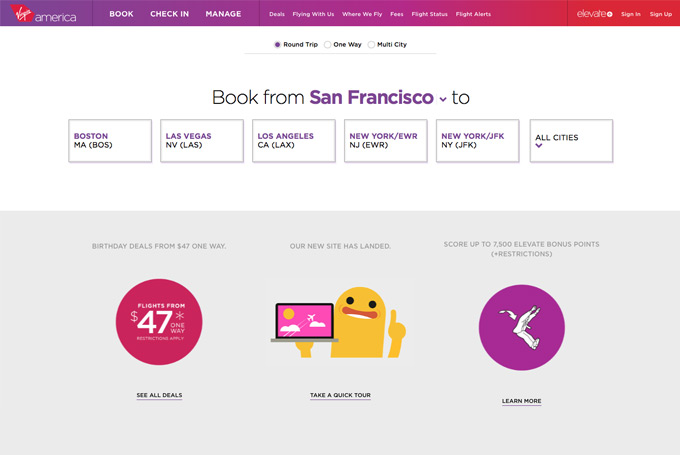This screenshot has height=455, width=680.
Task: Click the $47 flights deal circle
Action: coord(159,322)
